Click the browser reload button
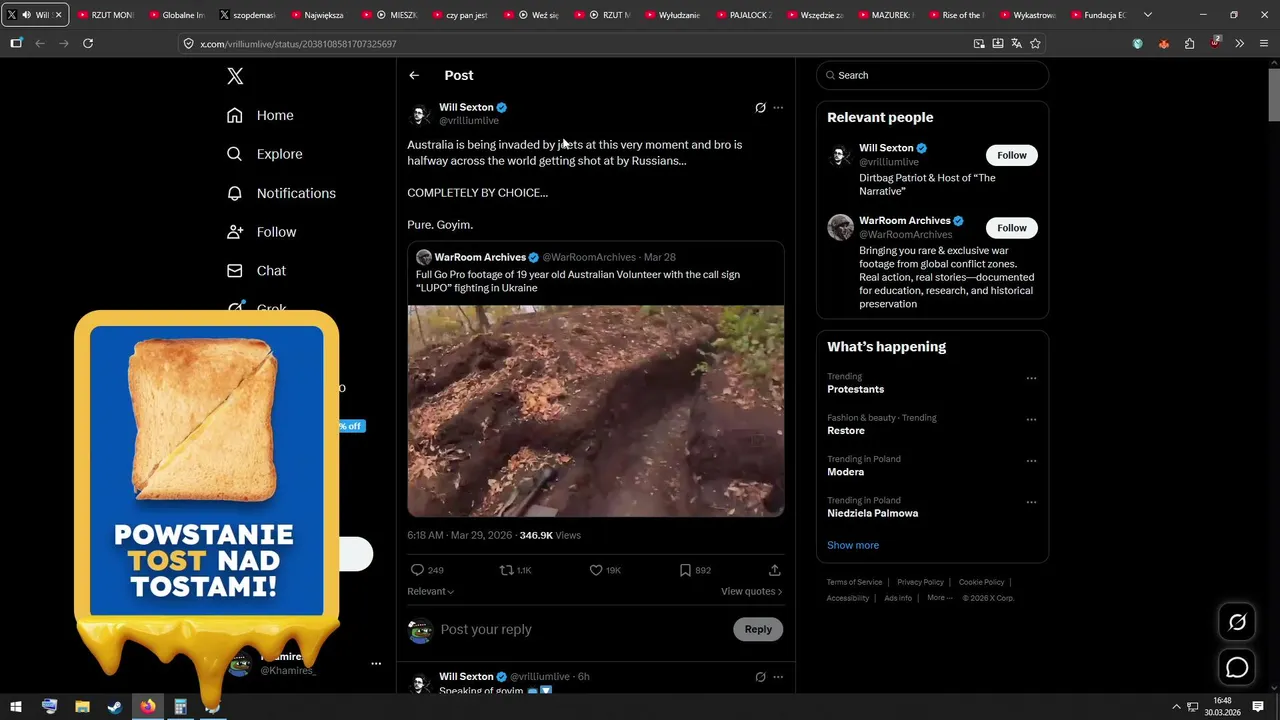This screenshot has height=720, width=1280. 88,43
